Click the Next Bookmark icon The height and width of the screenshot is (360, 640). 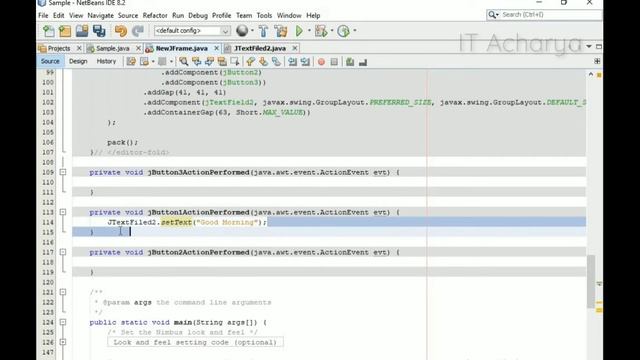coord(263,62)
